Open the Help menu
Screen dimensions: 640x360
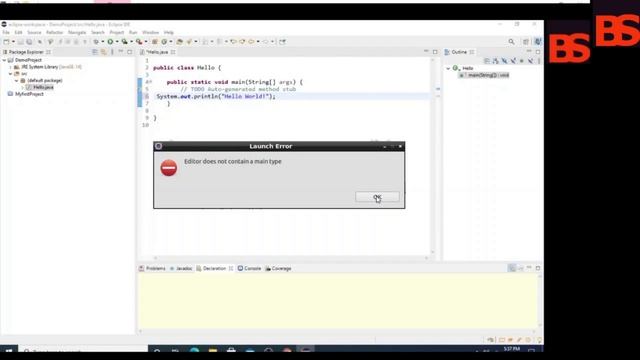[x=169, y=32]
